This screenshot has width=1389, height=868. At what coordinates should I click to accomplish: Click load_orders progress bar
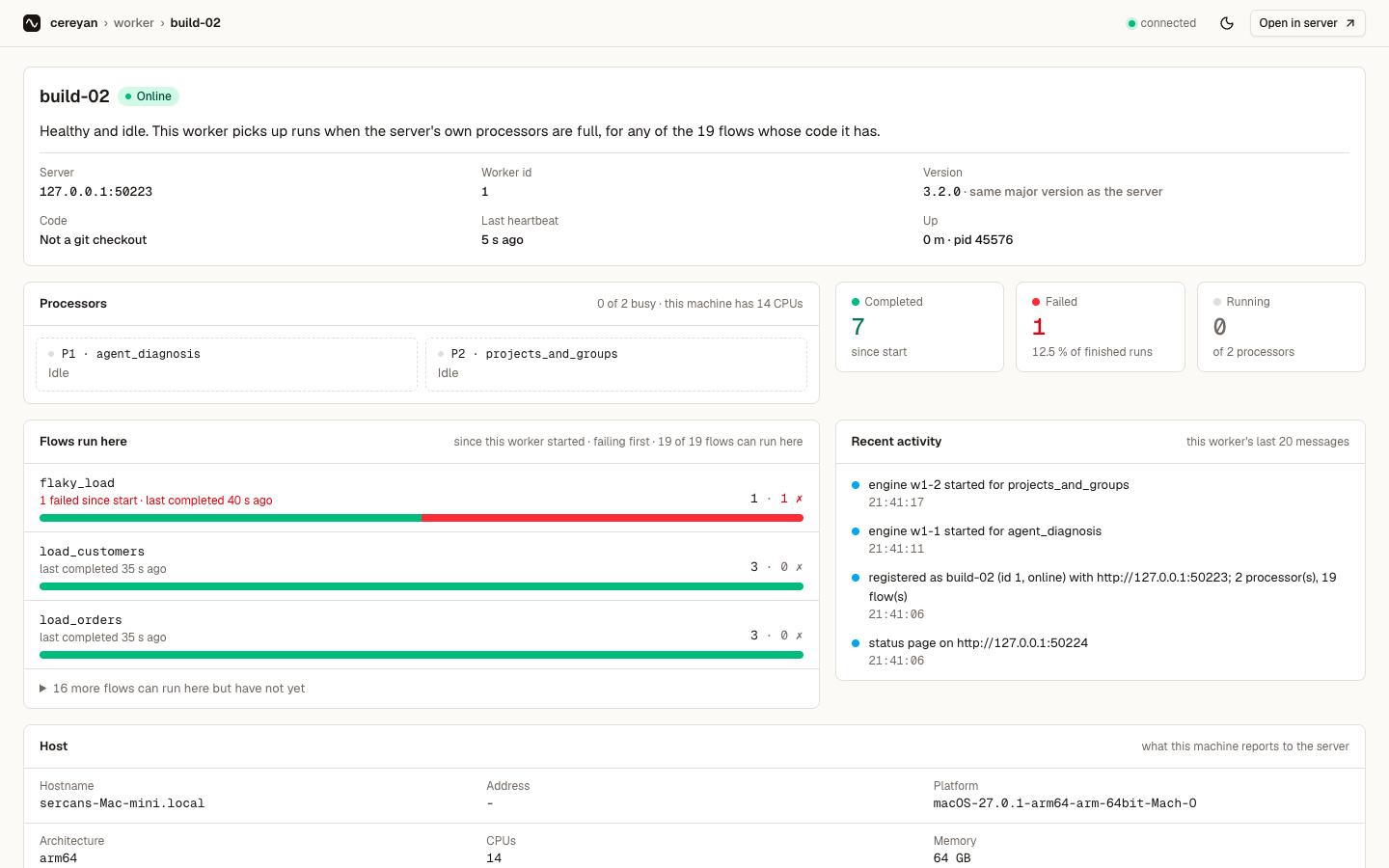pyautogui.click(x=422, y=655)
